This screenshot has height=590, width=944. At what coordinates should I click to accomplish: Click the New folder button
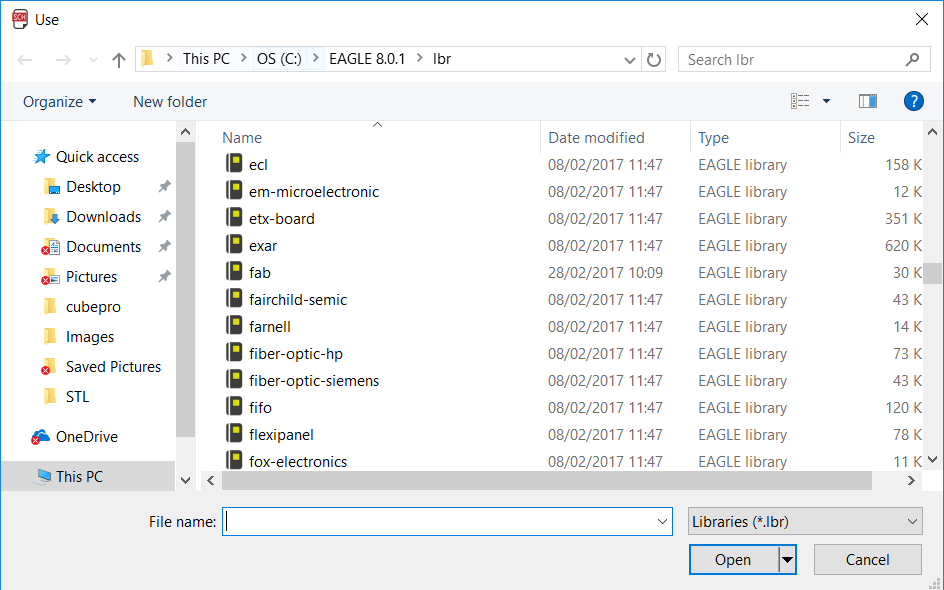pyautogui.click(x=170, y=102)
